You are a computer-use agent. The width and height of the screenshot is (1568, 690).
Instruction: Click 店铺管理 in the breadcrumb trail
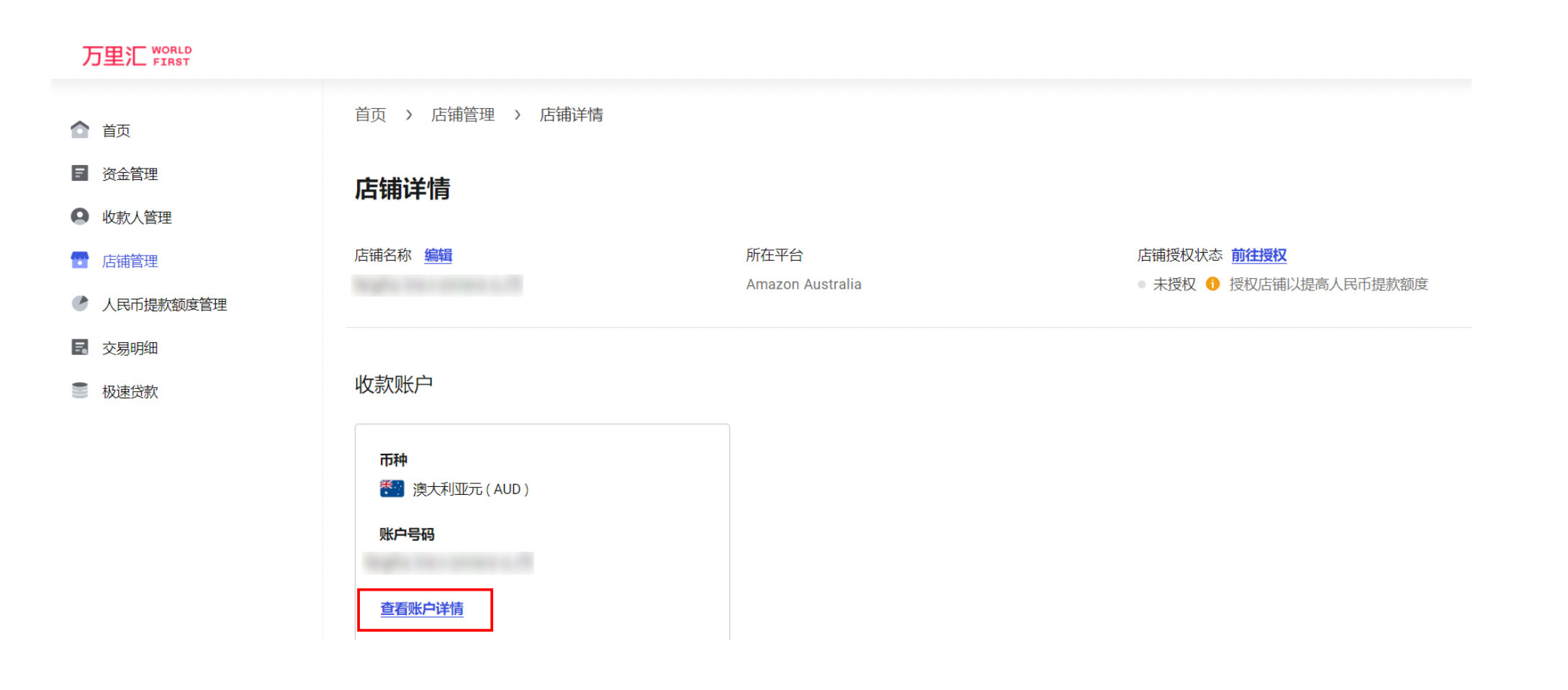pos(463,115)
